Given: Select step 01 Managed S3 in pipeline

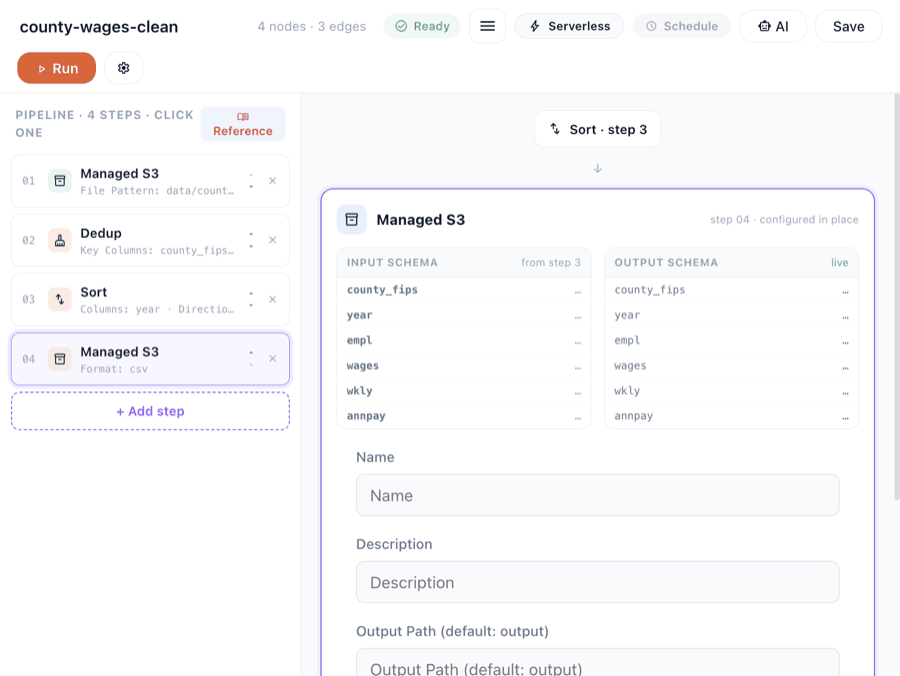Looking at the screenshot, I should (x=150, y=181).
